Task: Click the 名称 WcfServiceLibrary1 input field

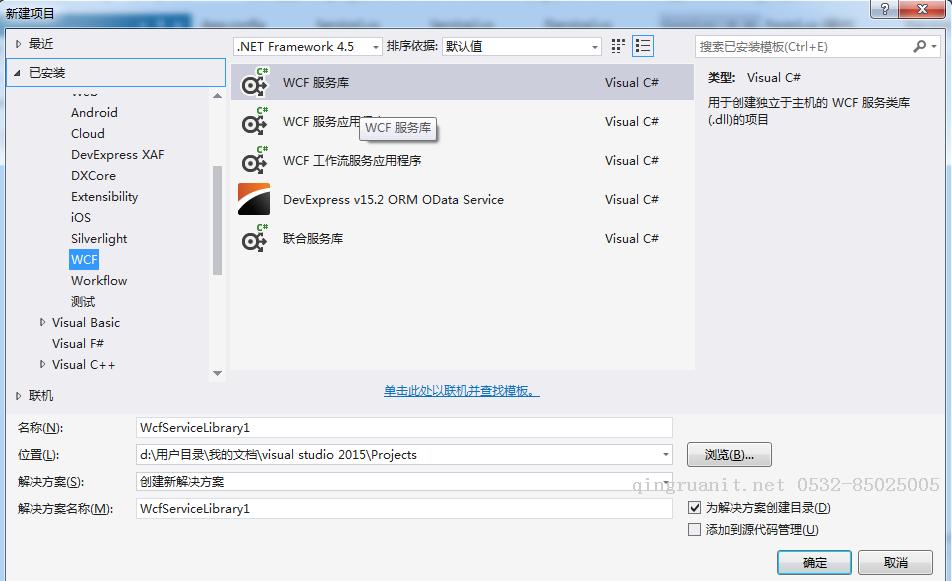Action: coord(404,427)
